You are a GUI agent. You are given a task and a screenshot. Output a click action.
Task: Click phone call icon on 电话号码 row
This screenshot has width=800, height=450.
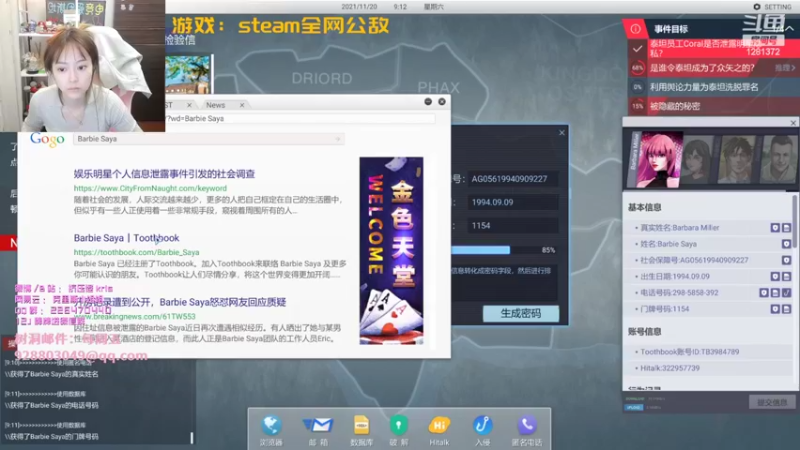click(786, 293)
